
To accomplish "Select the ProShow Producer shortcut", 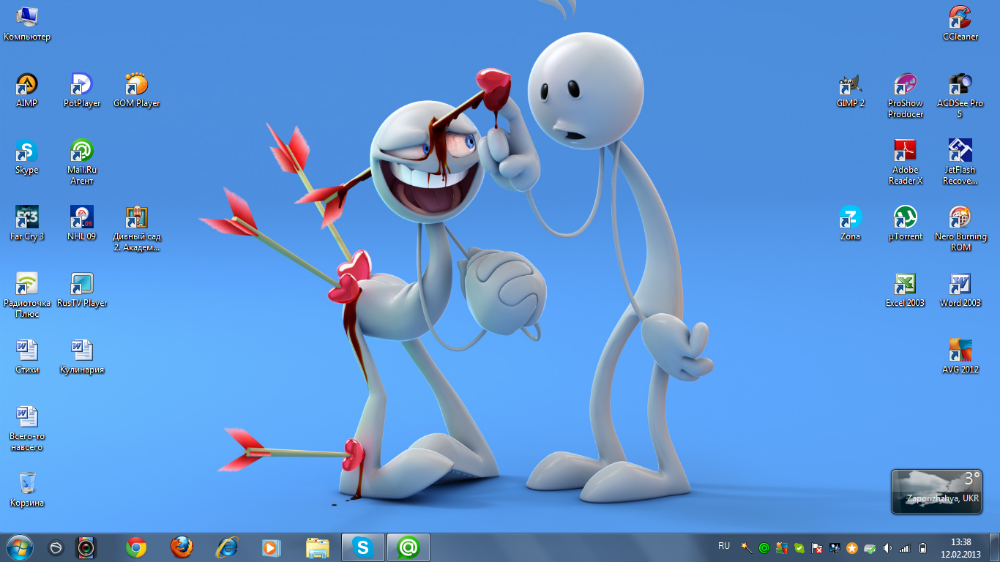I will tap(906, 96).
